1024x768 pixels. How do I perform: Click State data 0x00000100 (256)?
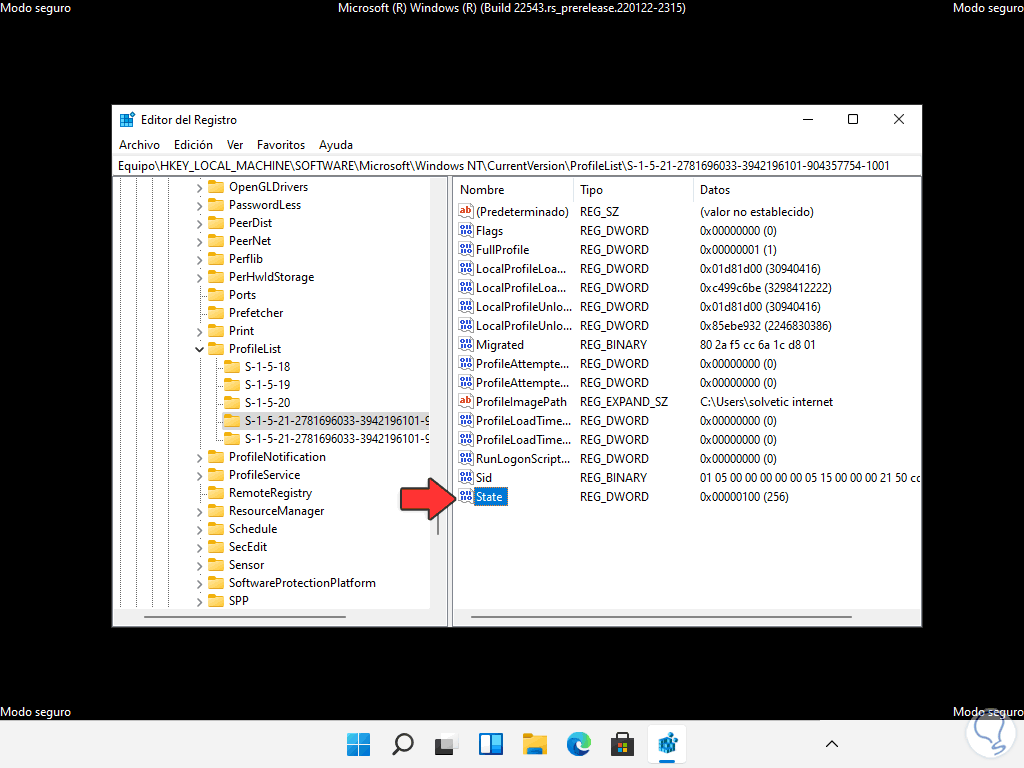click(744, 496)
